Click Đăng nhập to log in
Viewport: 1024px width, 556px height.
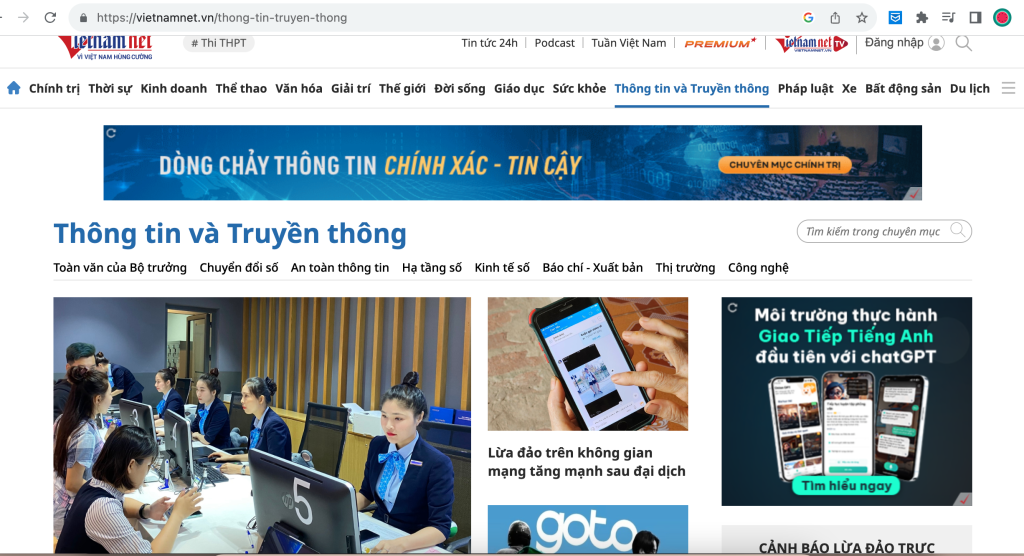pos(894,43)
